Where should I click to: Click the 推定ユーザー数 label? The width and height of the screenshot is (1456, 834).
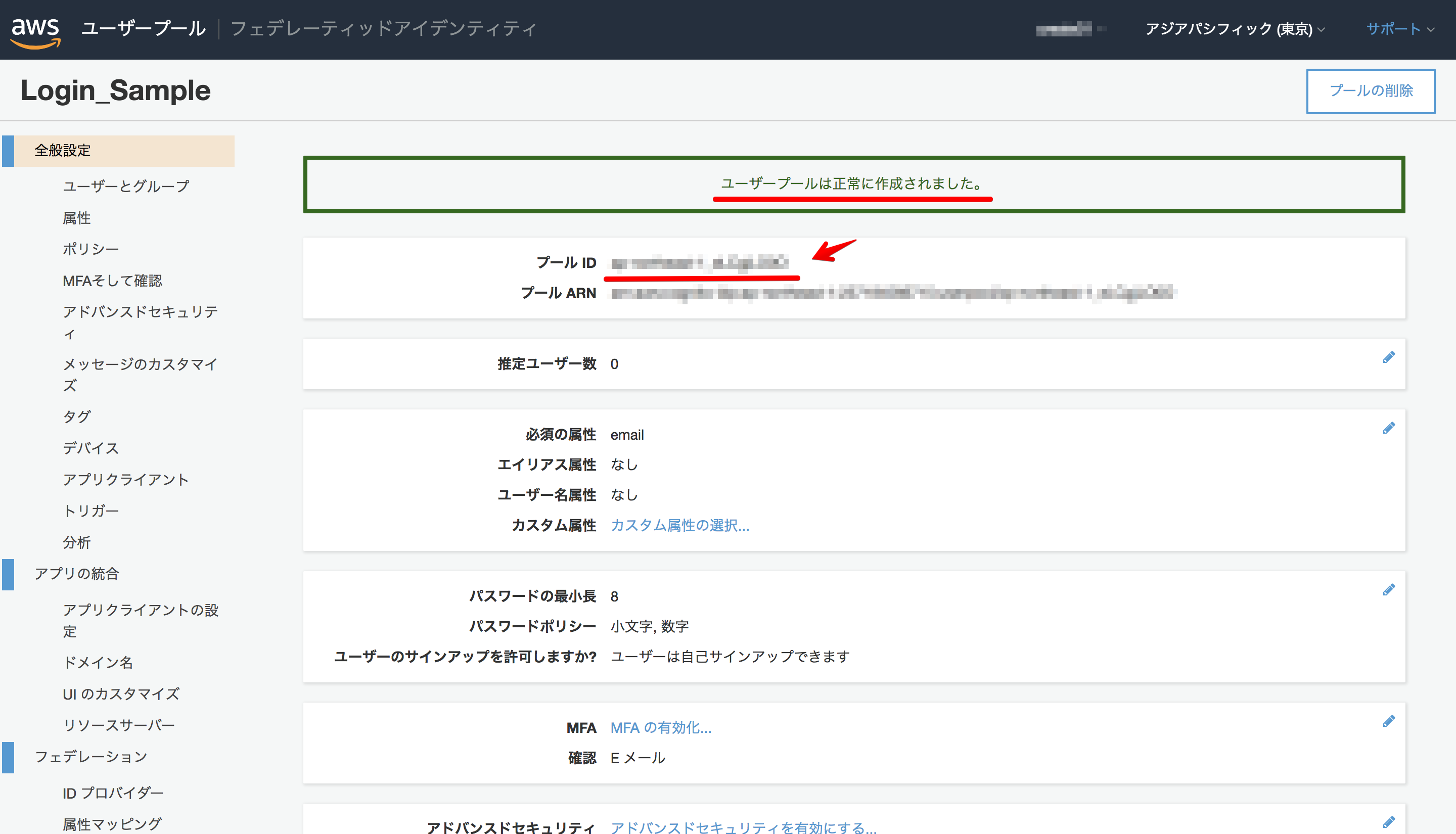point(547,364)
